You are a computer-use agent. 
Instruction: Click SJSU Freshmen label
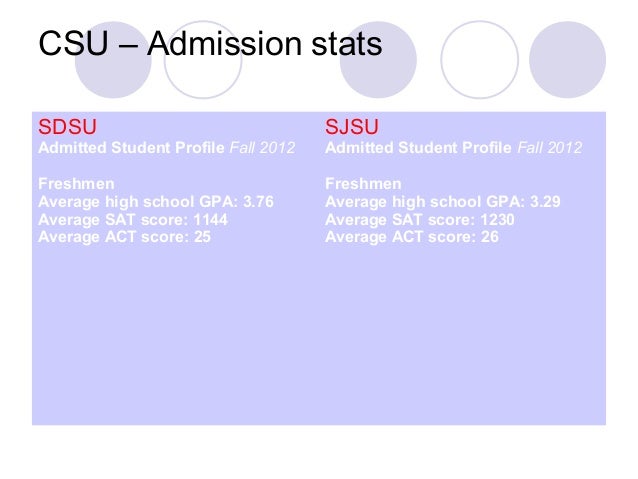pos(363,184)
